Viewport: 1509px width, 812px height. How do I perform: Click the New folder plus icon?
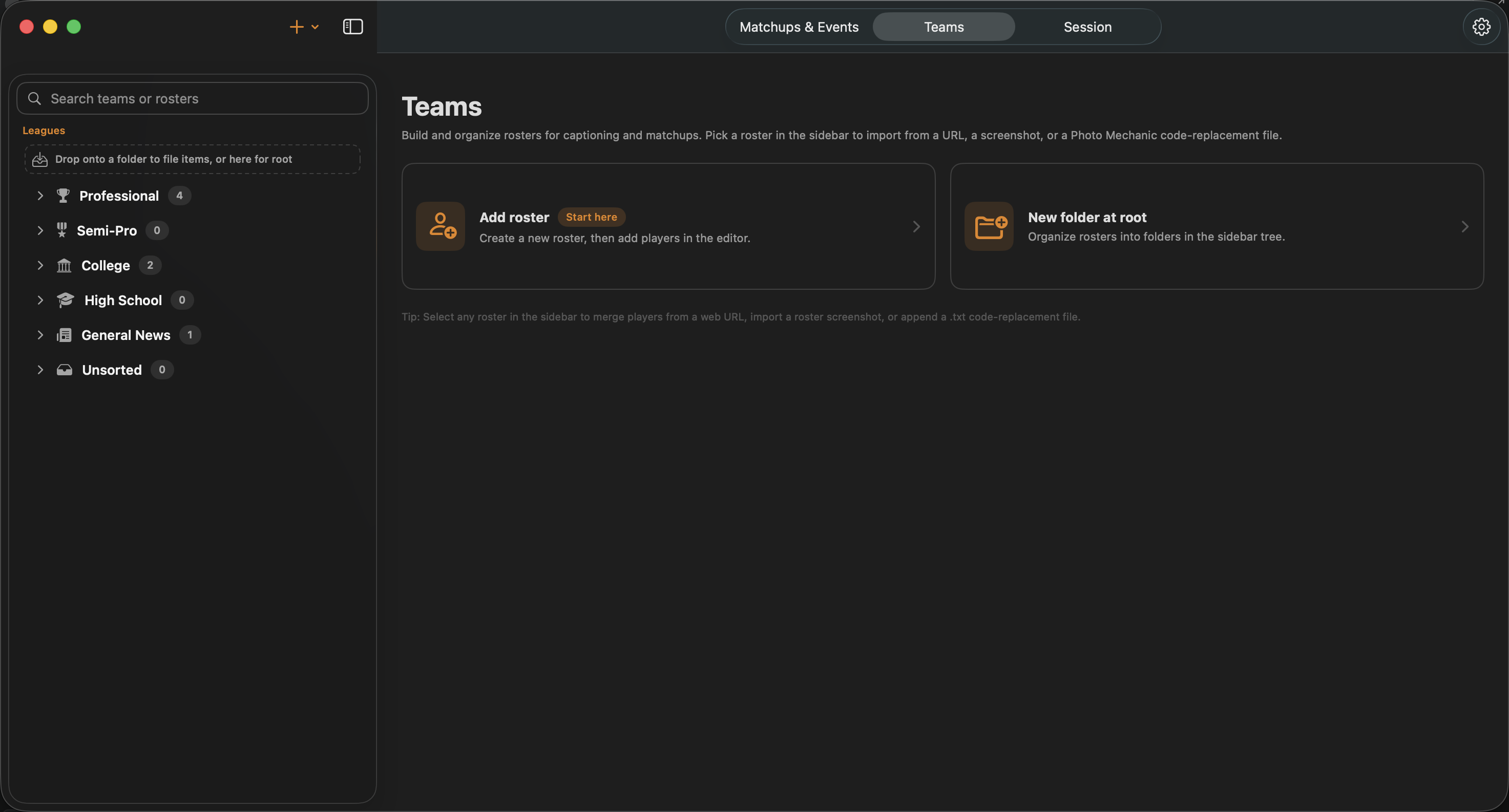[989, 226]
